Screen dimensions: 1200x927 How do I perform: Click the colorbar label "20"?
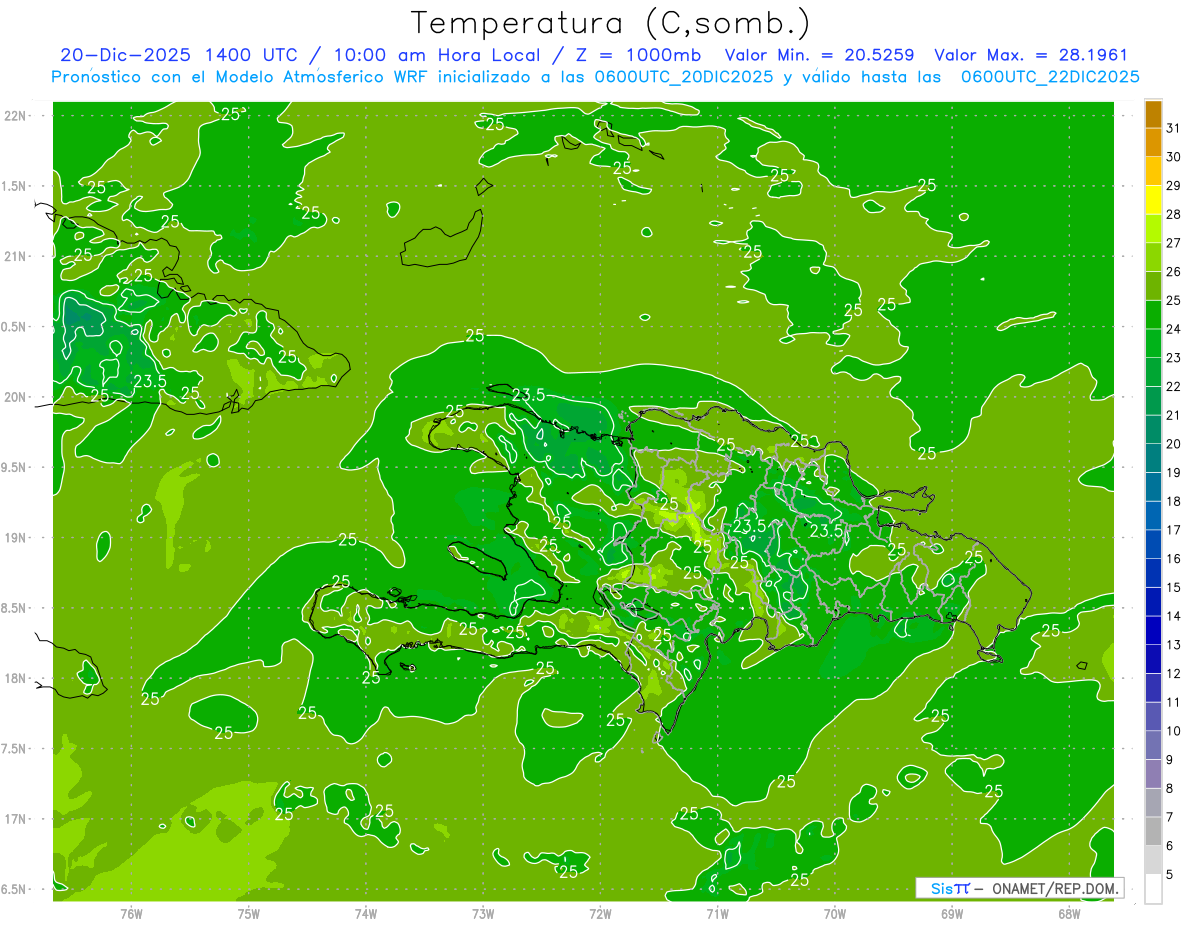(1174, 444)
